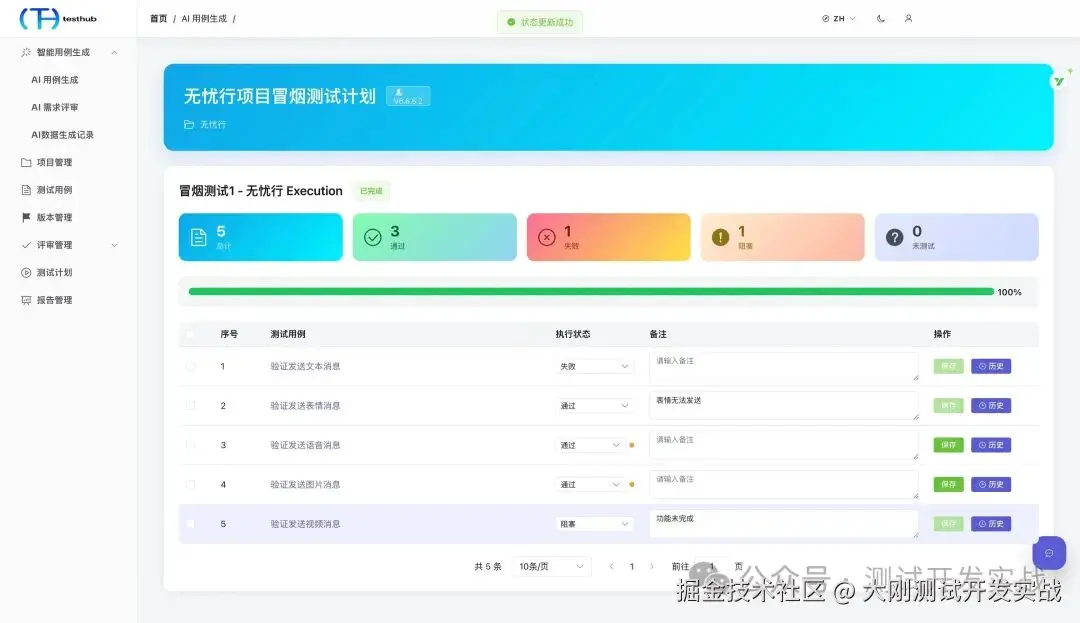Save the 验证发送语音消息 row with 保存
The image size is (1080, 623).
click(x=948, y=445)
